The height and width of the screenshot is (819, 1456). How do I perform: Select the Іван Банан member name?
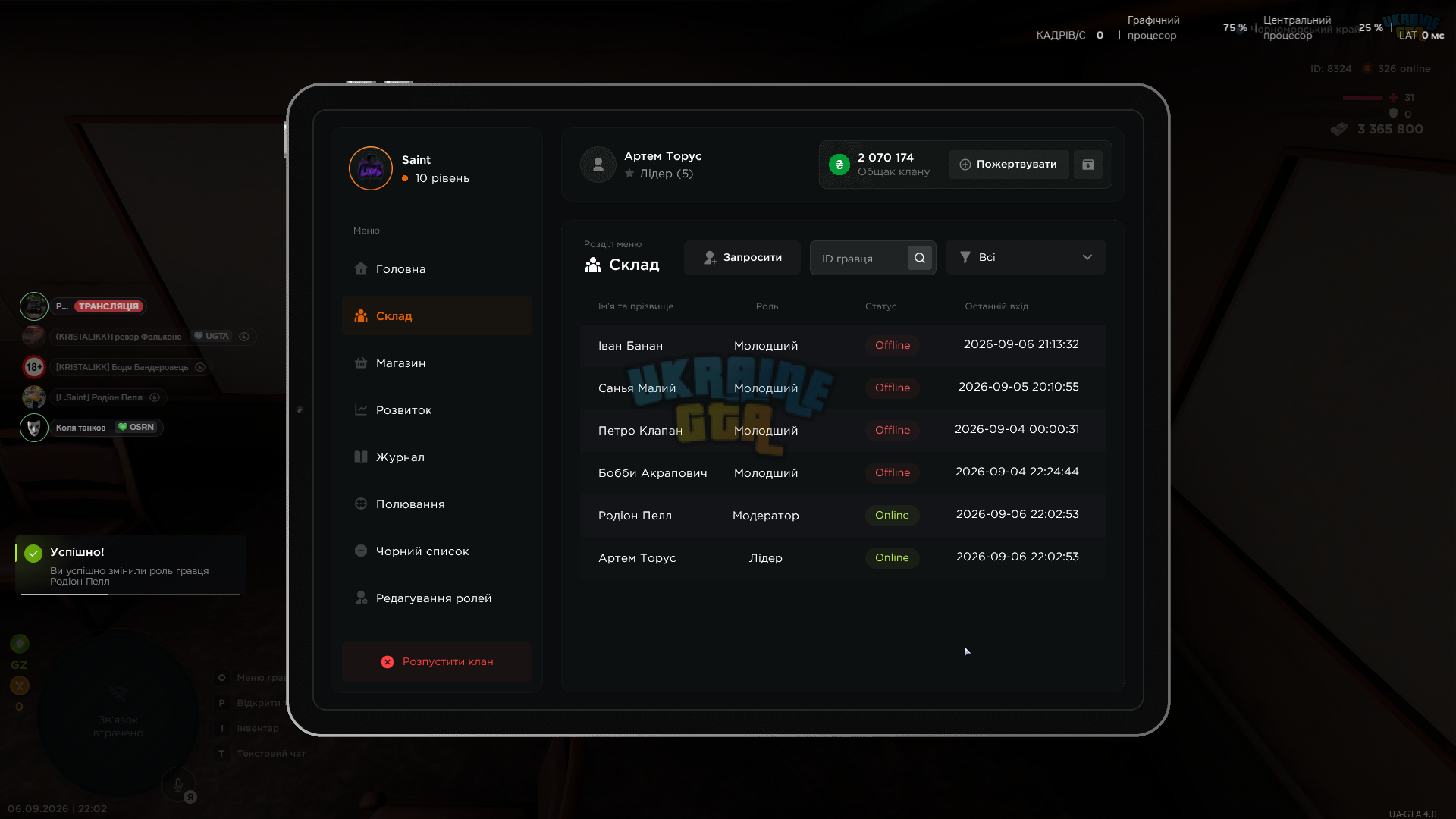tap(630, 346)
